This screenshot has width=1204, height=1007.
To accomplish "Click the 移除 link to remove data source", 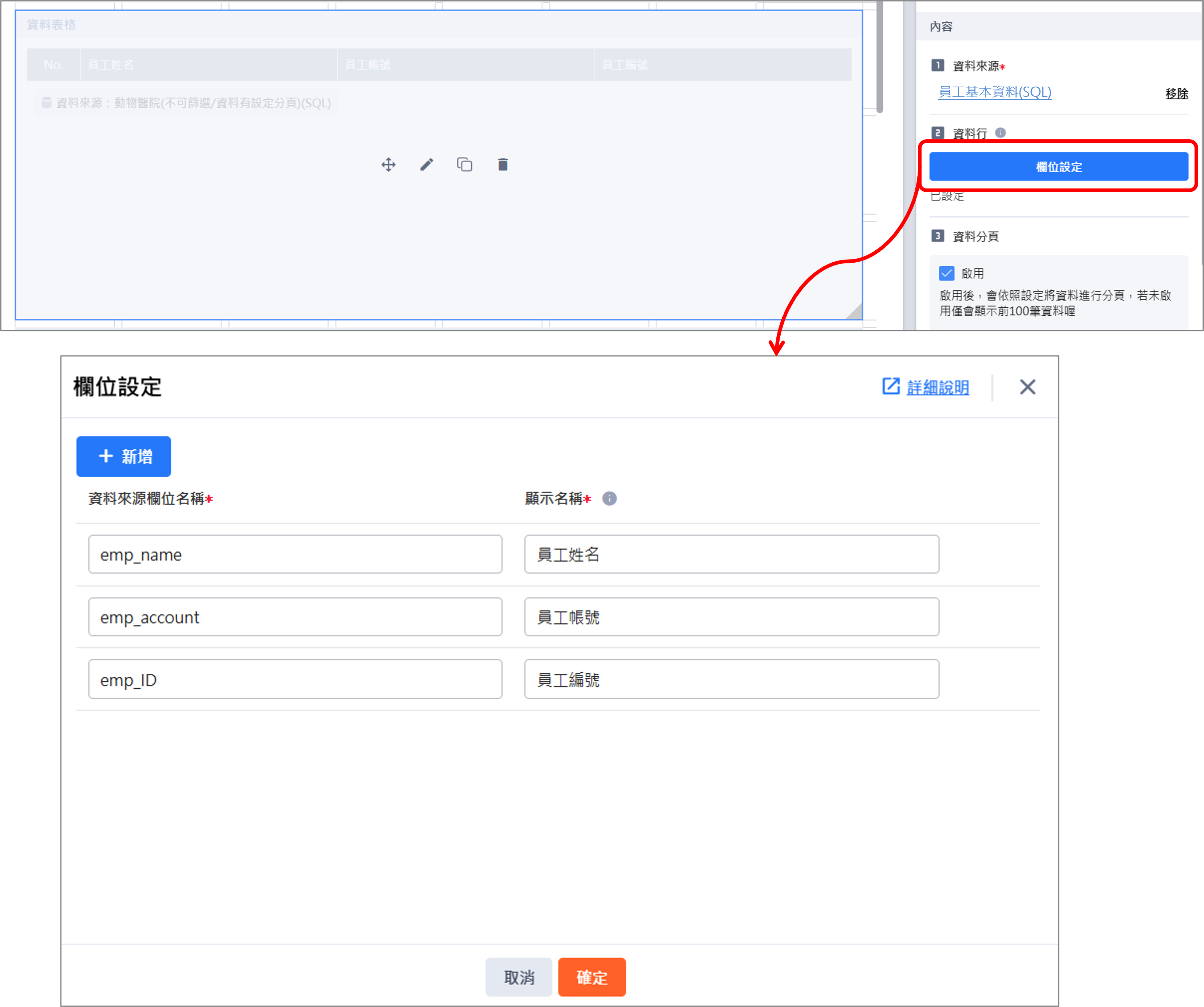I will point(1176,93).
